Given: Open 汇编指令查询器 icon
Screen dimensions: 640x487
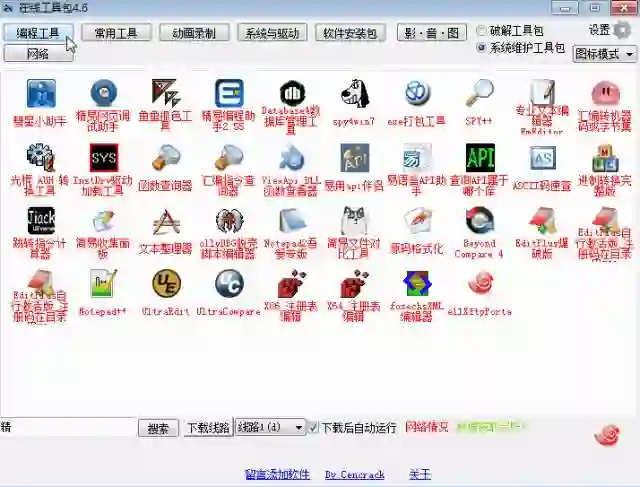Looking at the screenshot, I should (229, 158).
